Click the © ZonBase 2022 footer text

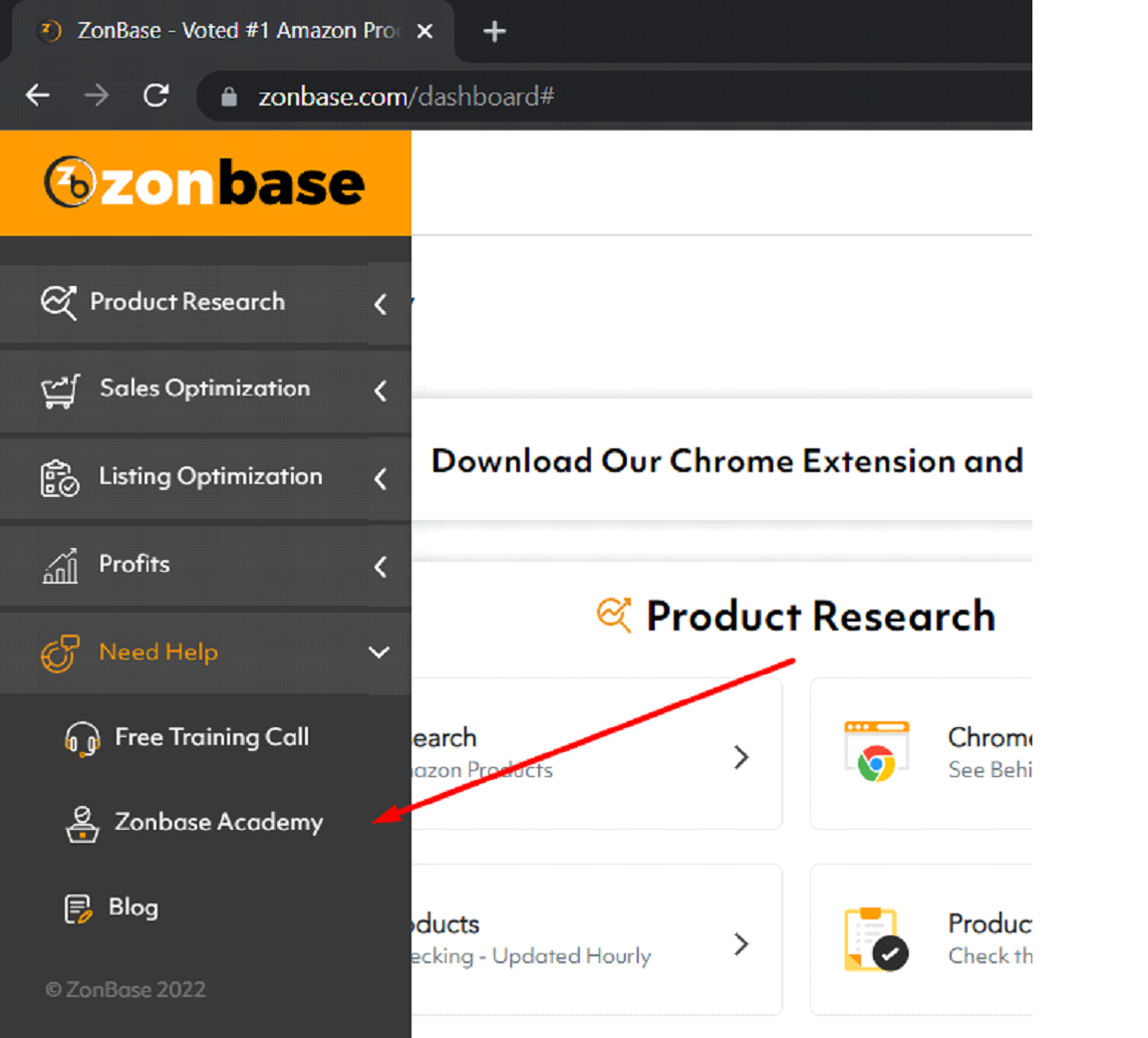coord(126,990)
